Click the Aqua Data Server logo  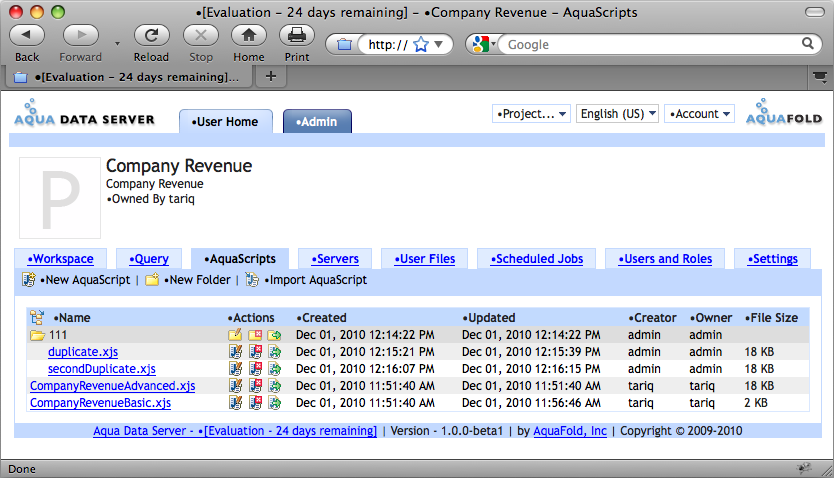84,113
